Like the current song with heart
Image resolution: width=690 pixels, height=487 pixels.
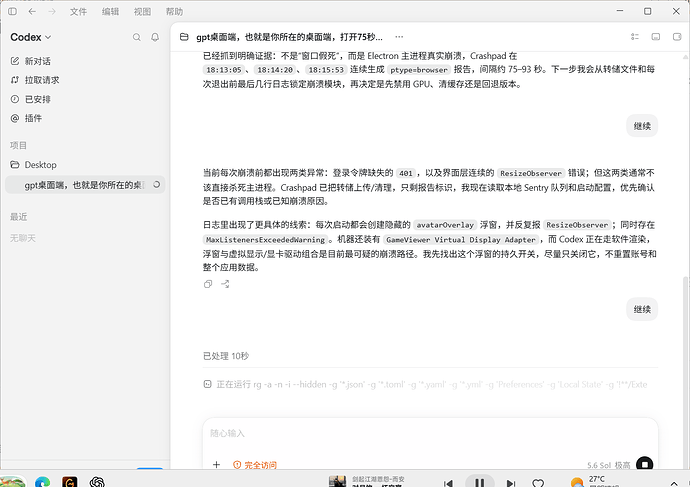538,483
